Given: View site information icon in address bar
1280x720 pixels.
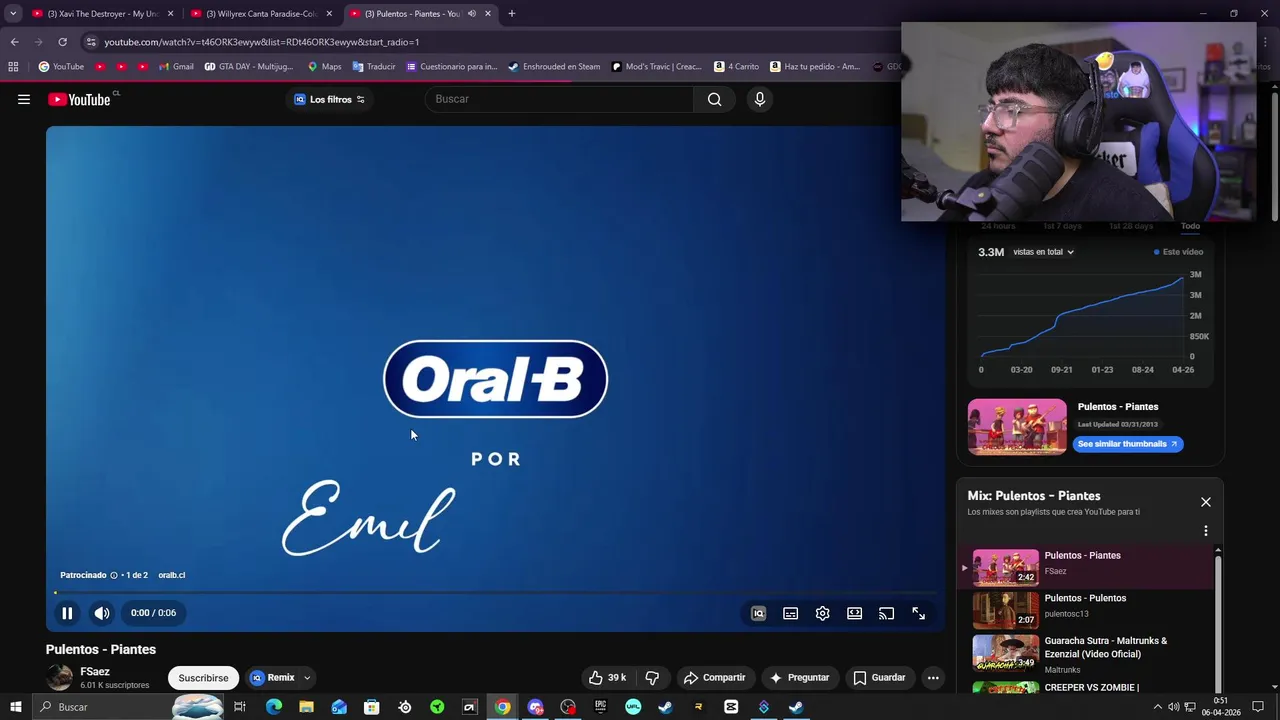Looking at the screenshot, I should pos(91,42).
